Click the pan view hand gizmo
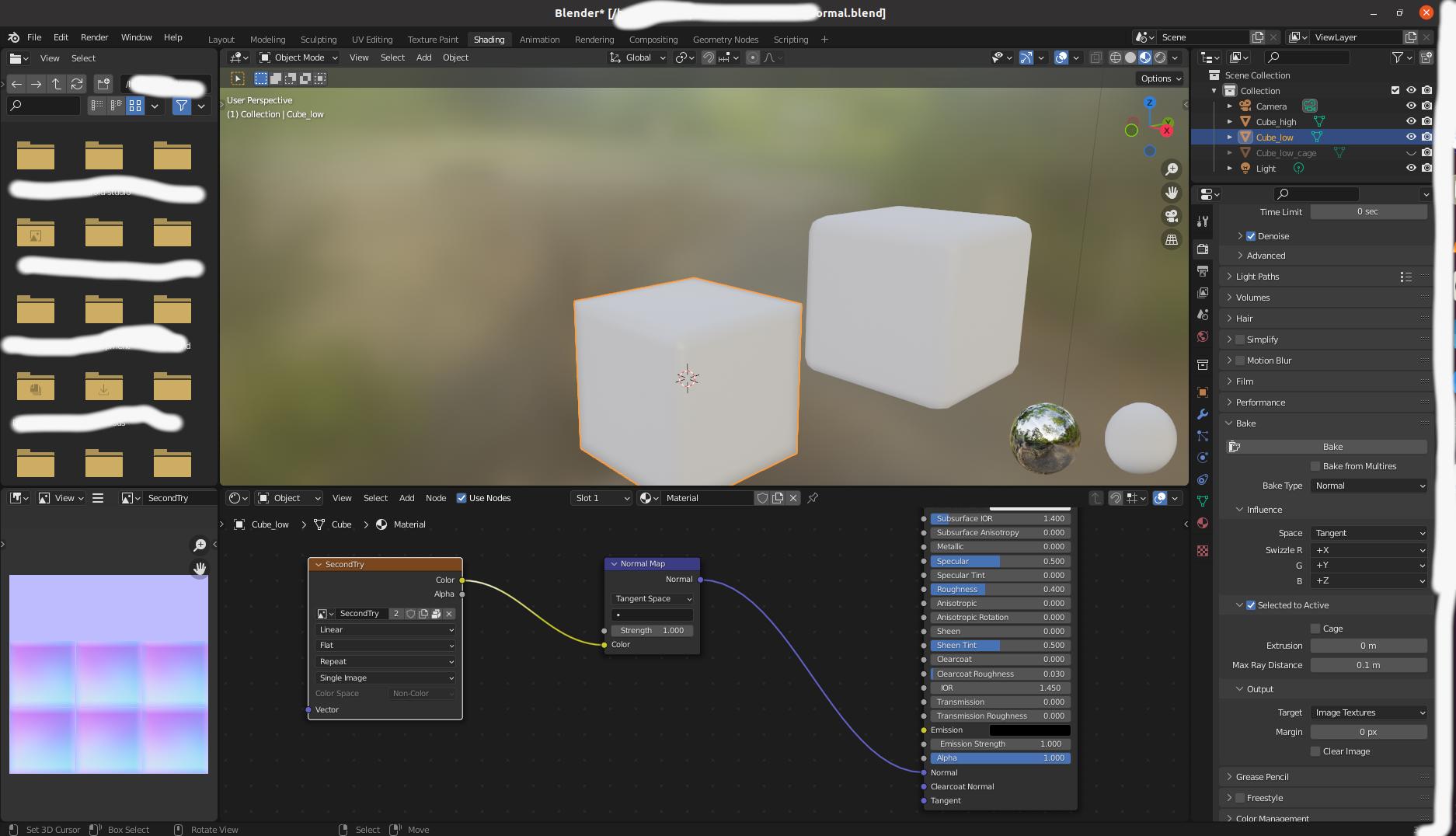The width and height of the screenshot is (1456, 836). (1171, 193)
